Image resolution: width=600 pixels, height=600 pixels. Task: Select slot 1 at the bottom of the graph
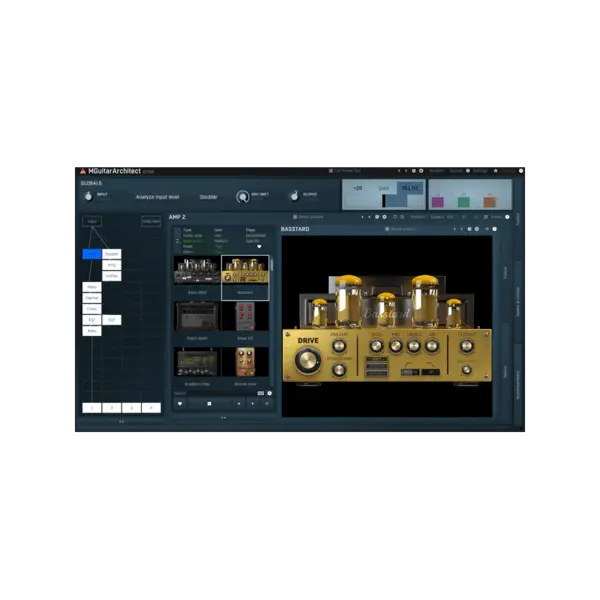[92, 408]
